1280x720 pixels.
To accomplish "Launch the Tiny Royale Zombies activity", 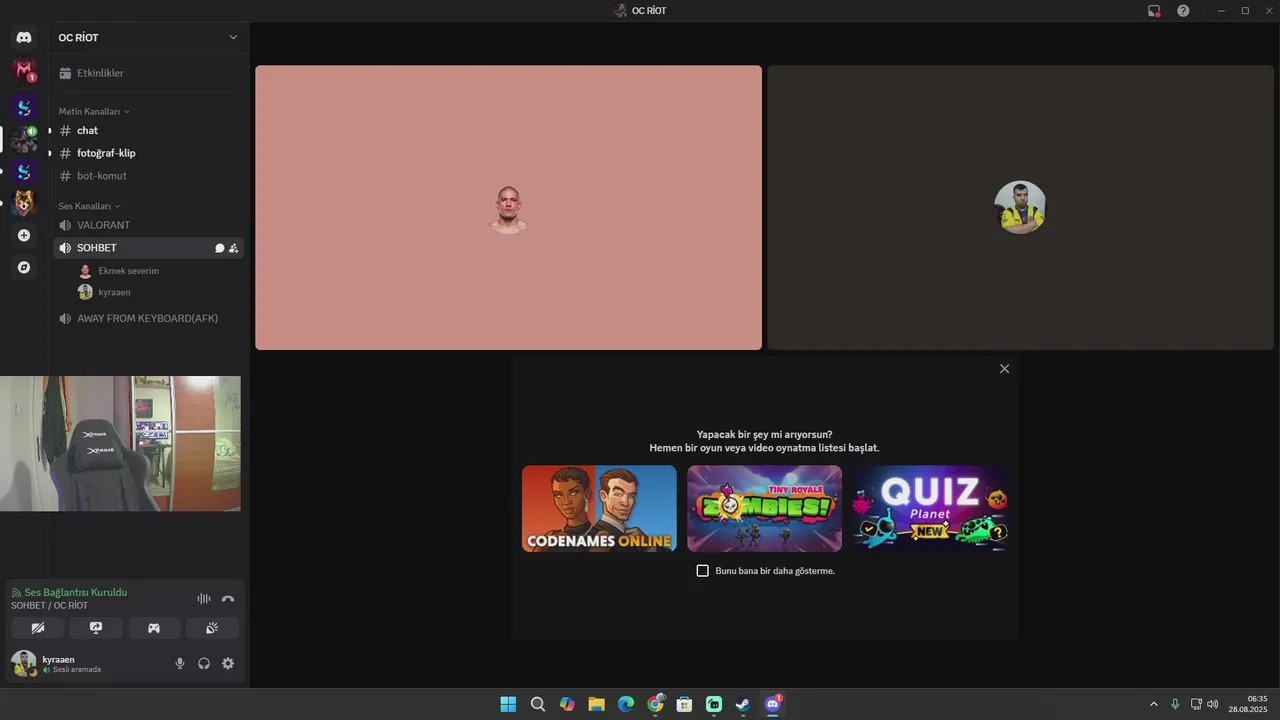I will pos(764,509).
